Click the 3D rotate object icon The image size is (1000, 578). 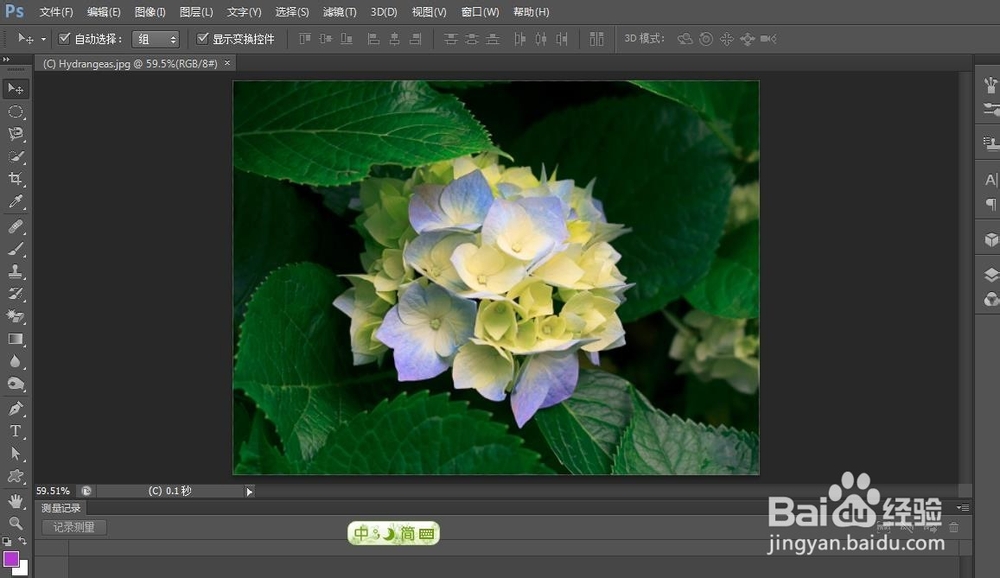click(x=685, y=39)
